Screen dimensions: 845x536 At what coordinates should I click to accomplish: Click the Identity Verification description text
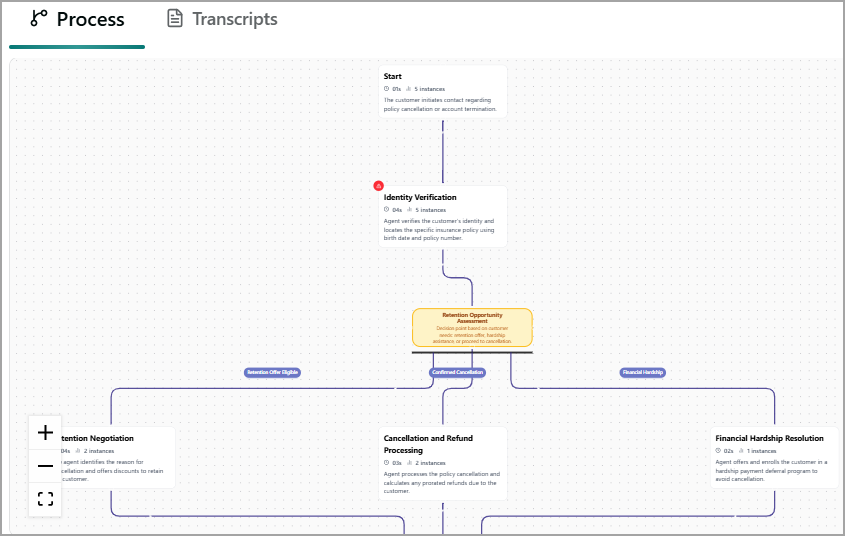click(439, 229)
